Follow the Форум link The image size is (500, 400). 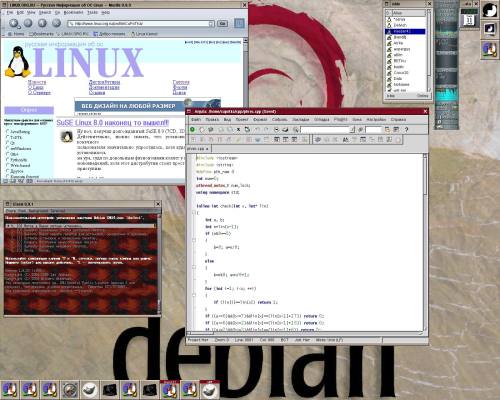[x=180, y=87]
